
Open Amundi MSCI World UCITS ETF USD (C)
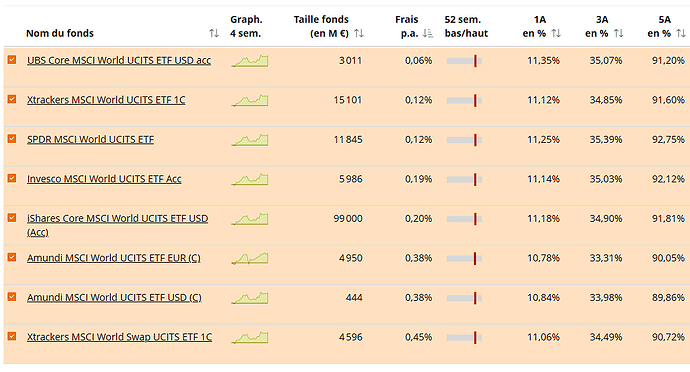114,298
